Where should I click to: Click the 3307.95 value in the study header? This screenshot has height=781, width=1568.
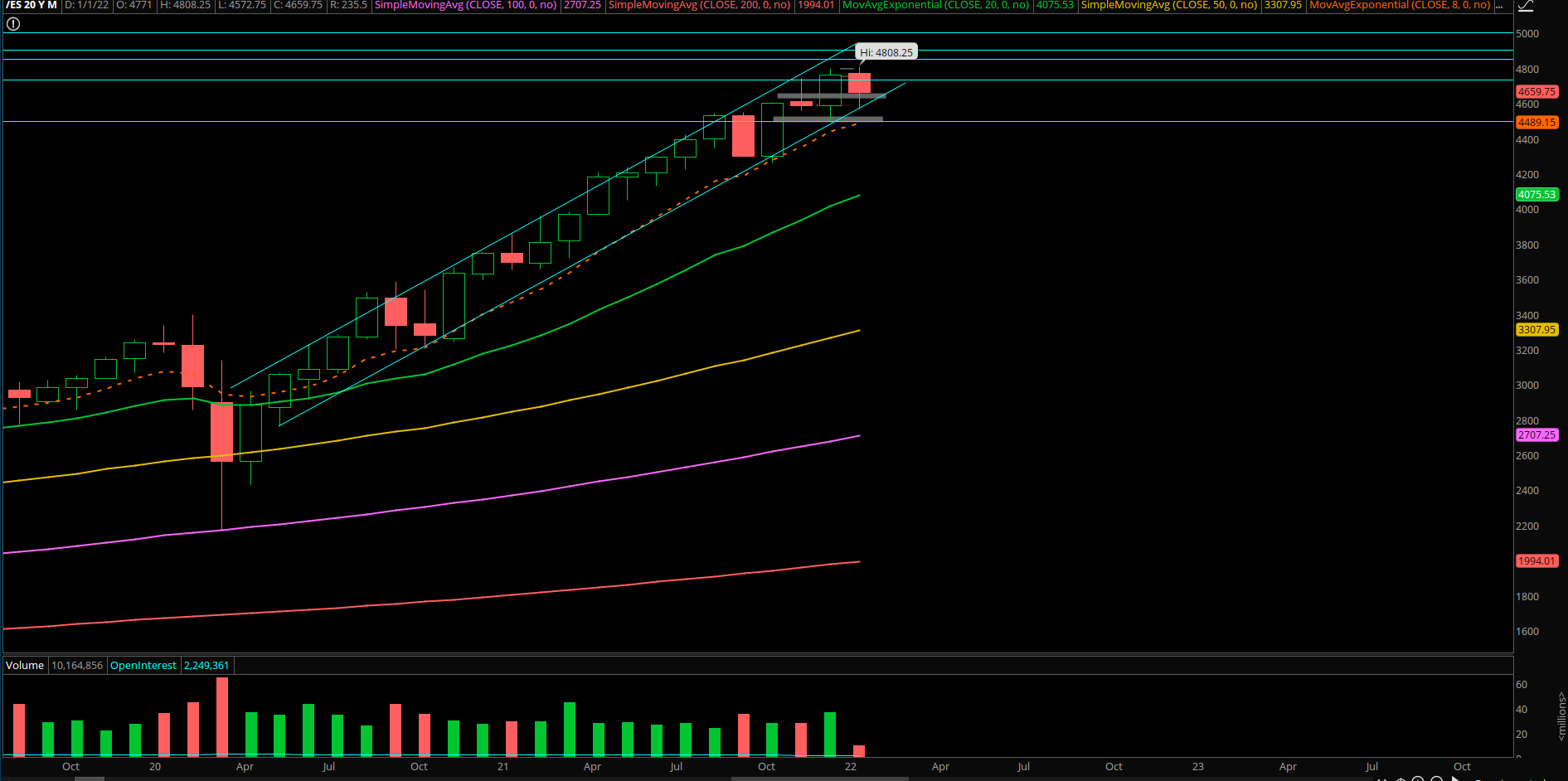click(x=1283, y=5)
